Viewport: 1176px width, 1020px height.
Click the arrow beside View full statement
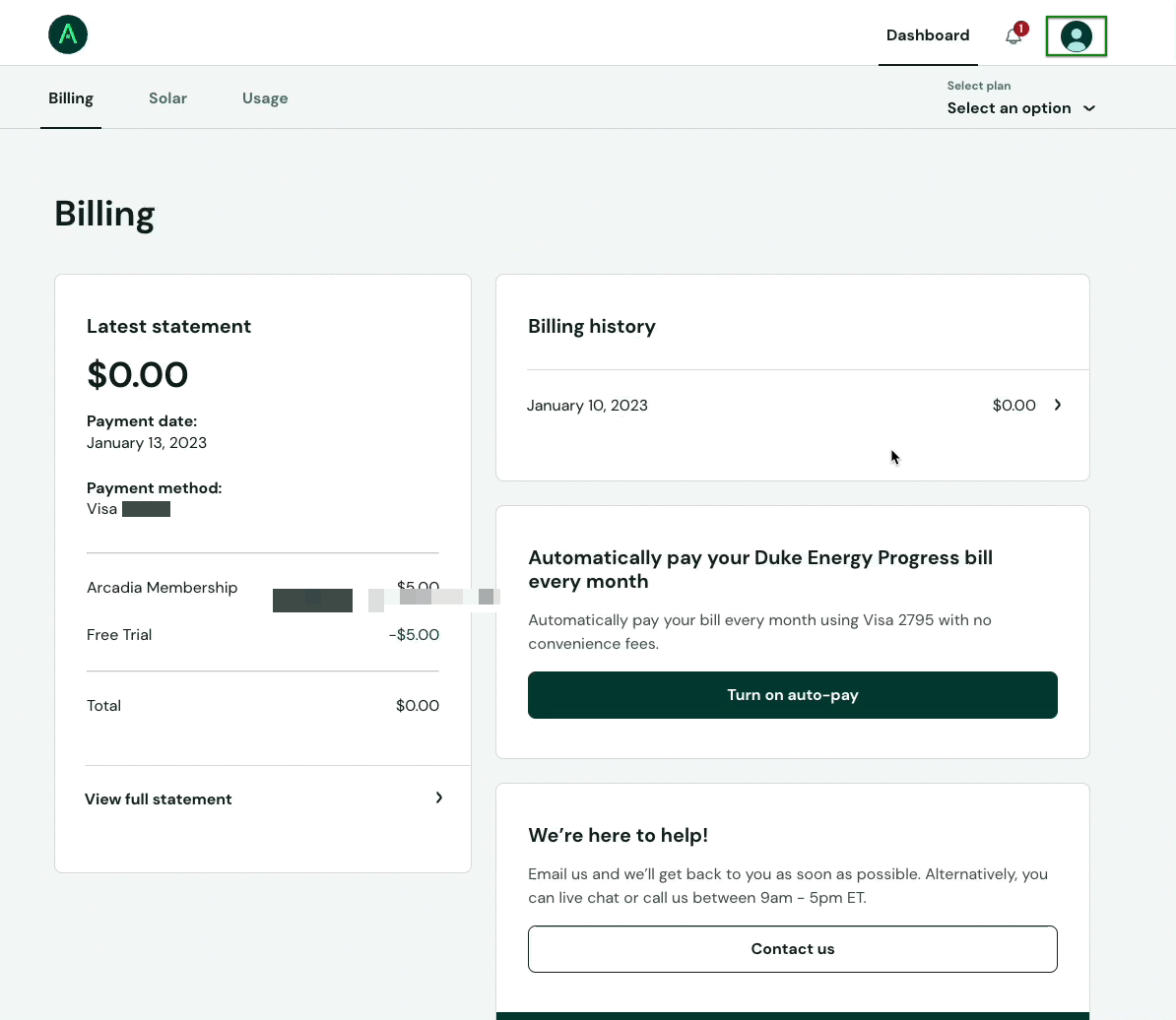(x=438, y=798)
